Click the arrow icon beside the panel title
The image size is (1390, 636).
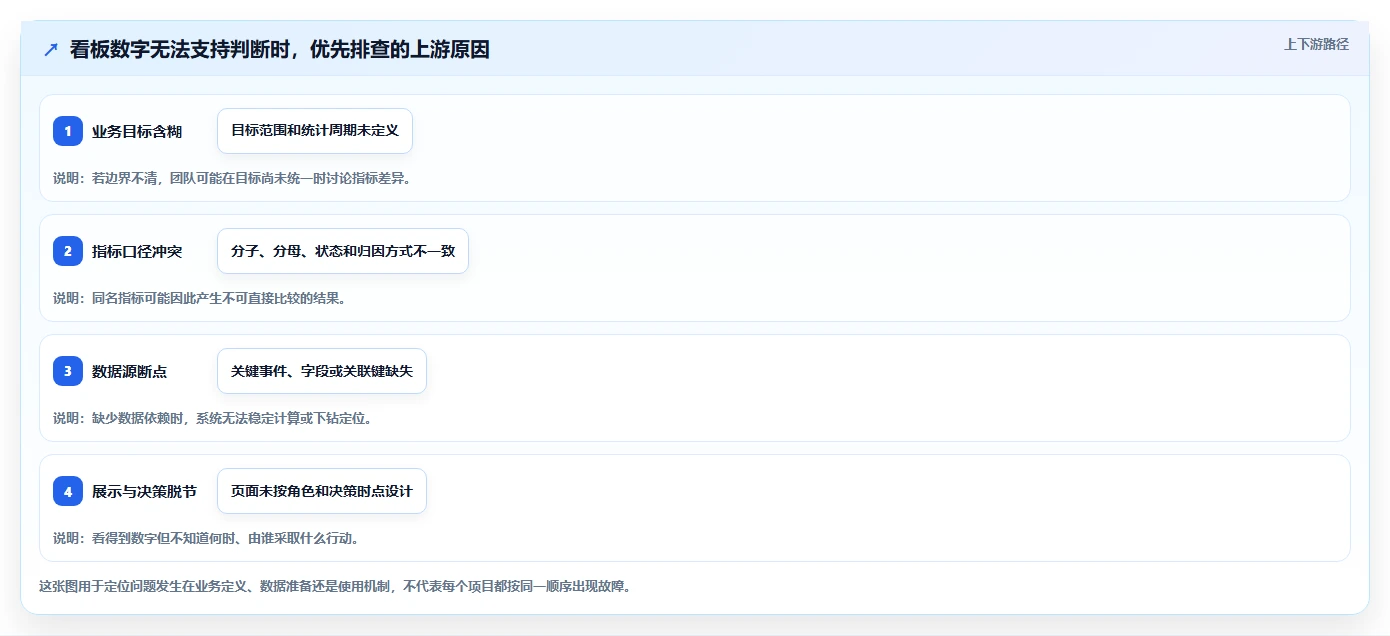[51, 49]
